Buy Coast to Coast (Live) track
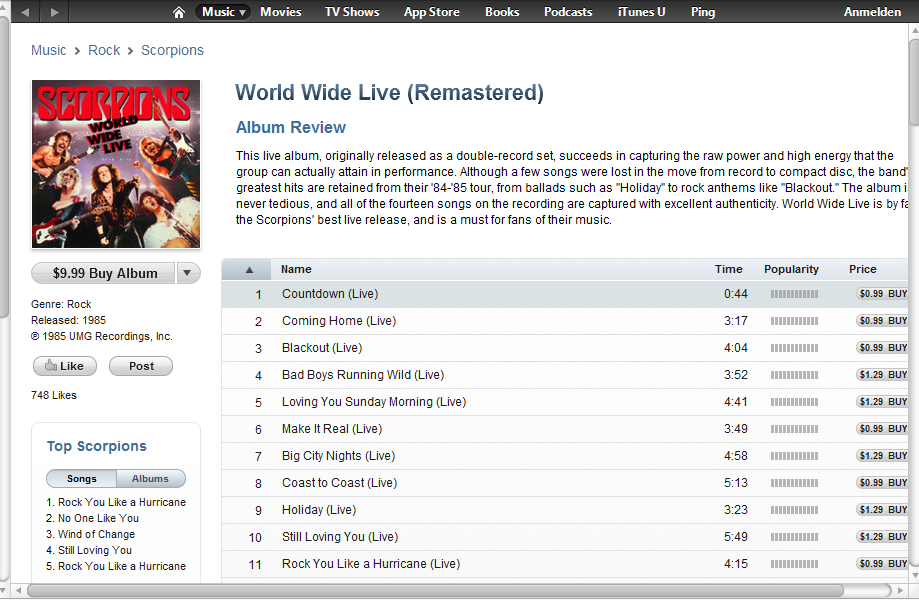This screenshot has height=600, width=919. (883, 482)
